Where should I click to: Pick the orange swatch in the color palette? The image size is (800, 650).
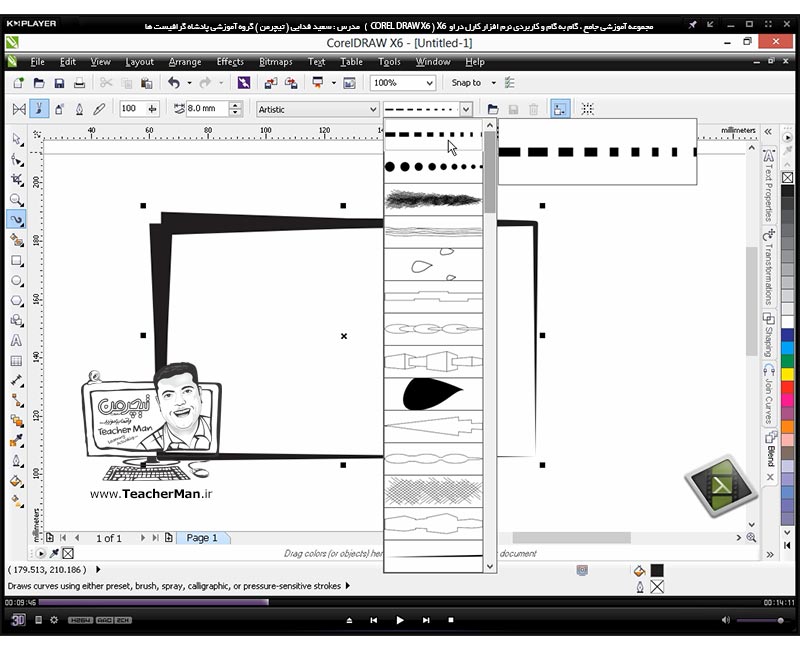coord(788,426)
